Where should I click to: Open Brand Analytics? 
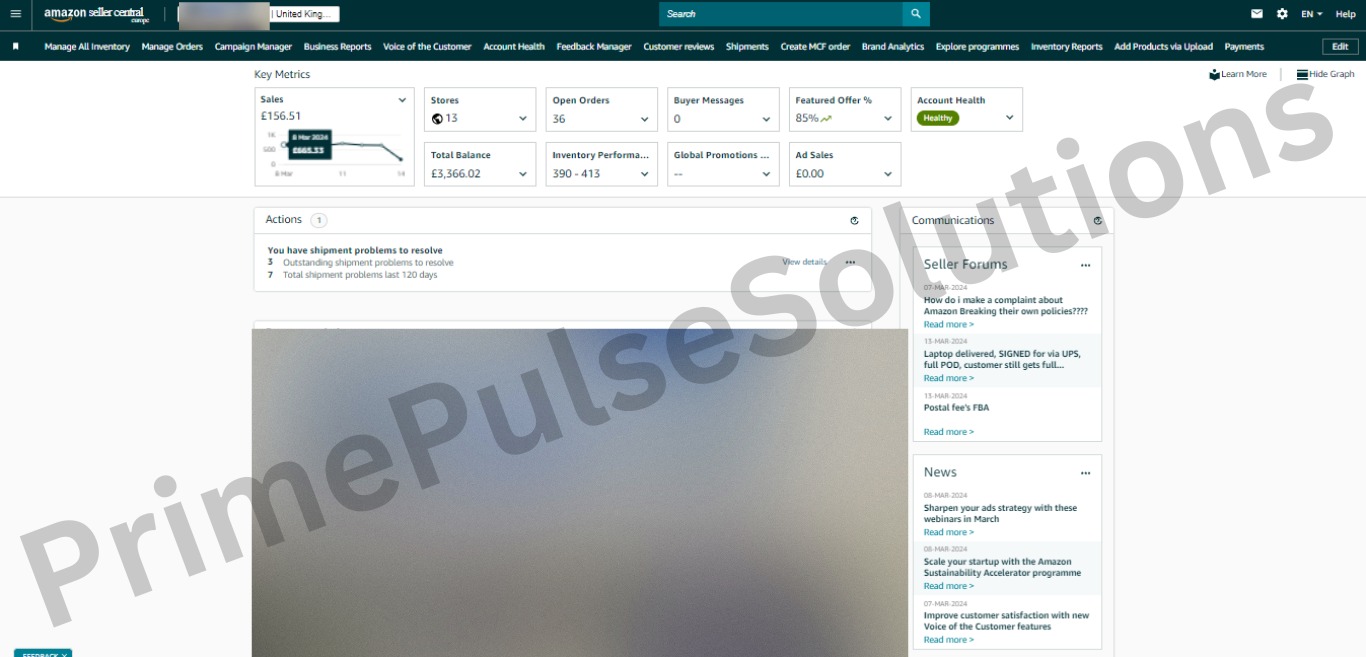893,46
